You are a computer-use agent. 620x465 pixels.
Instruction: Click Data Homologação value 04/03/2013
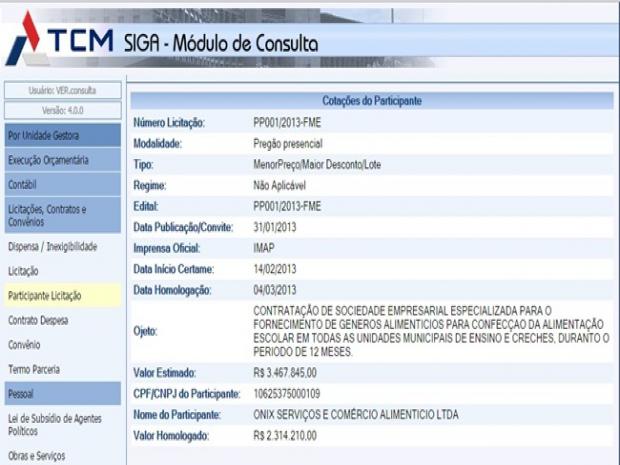(275, 290)
